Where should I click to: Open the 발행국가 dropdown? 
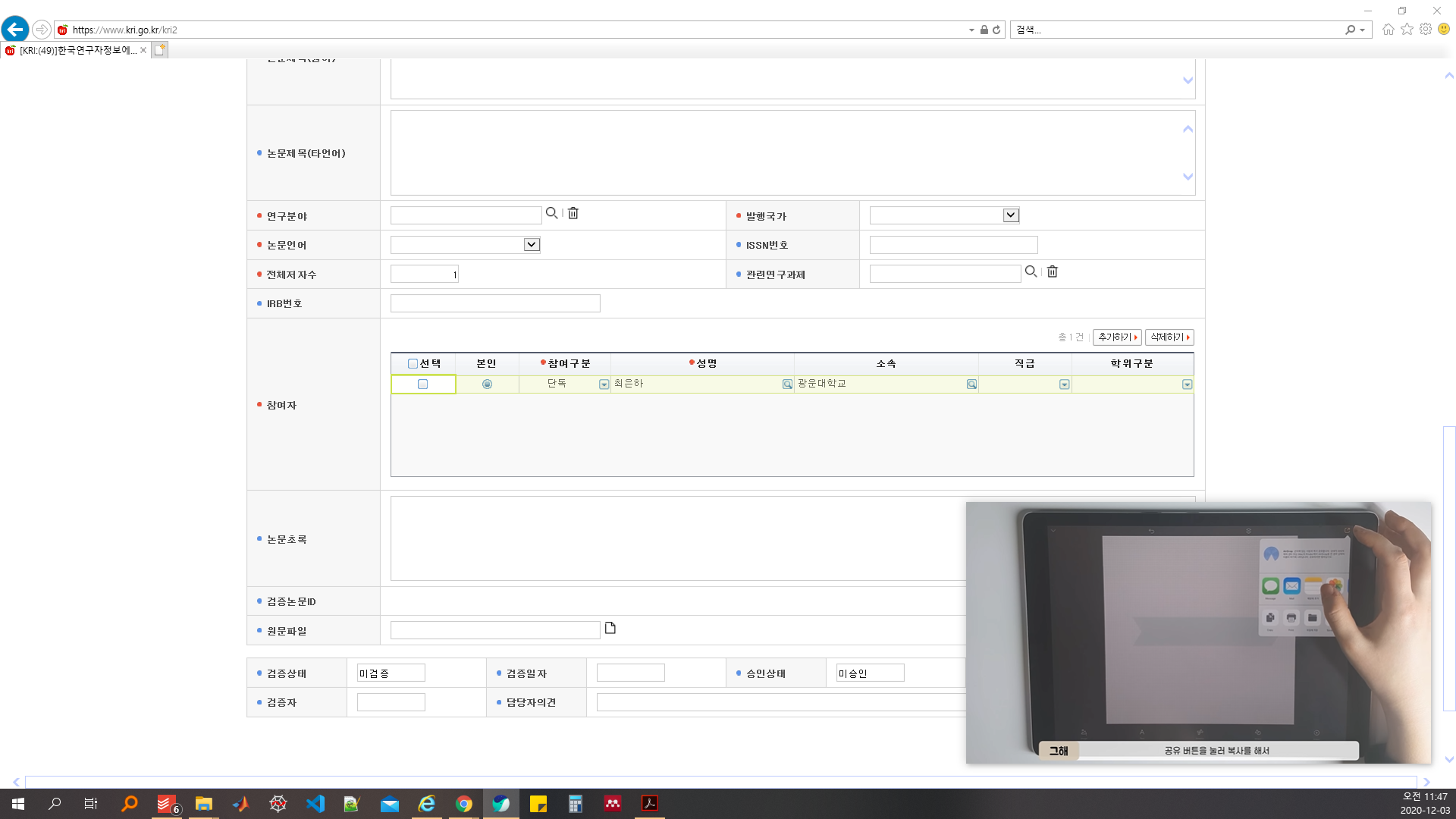(x=1010, y=215)
